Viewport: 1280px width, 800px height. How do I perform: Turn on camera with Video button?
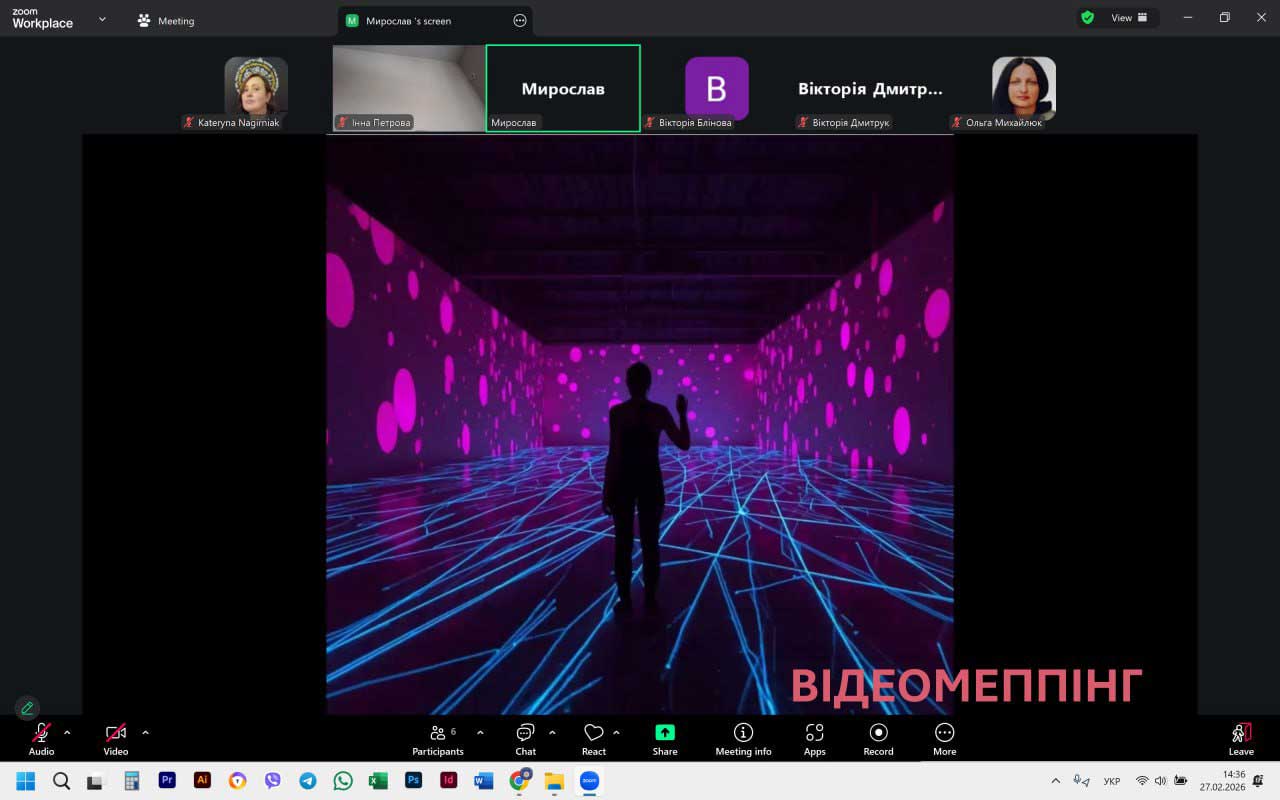click(116, 739)
